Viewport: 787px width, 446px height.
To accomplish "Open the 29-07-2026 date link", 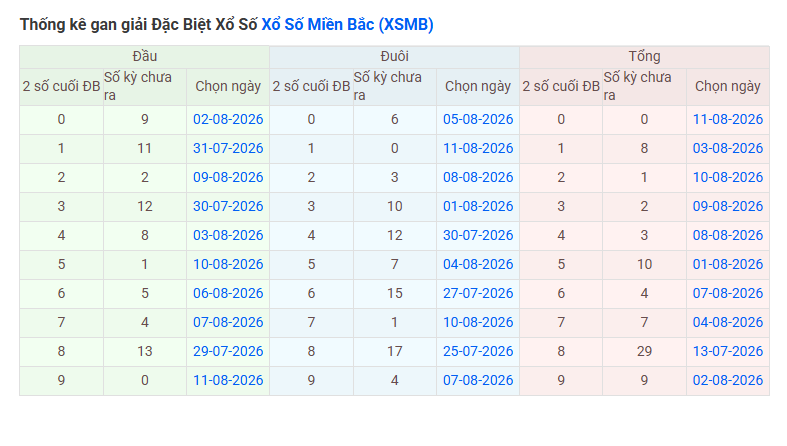I will pos(228,351).
